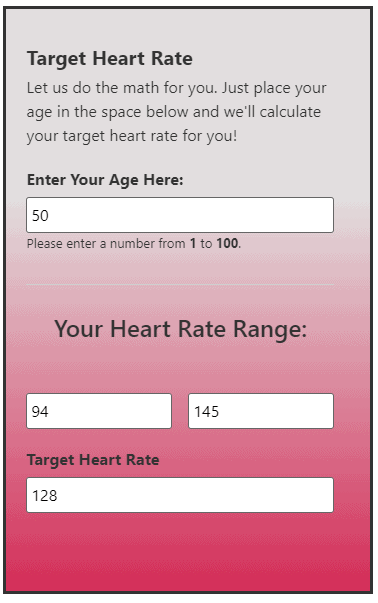Click the age input field containing 50
378x603 pixels.
click(x=180, y=215)
